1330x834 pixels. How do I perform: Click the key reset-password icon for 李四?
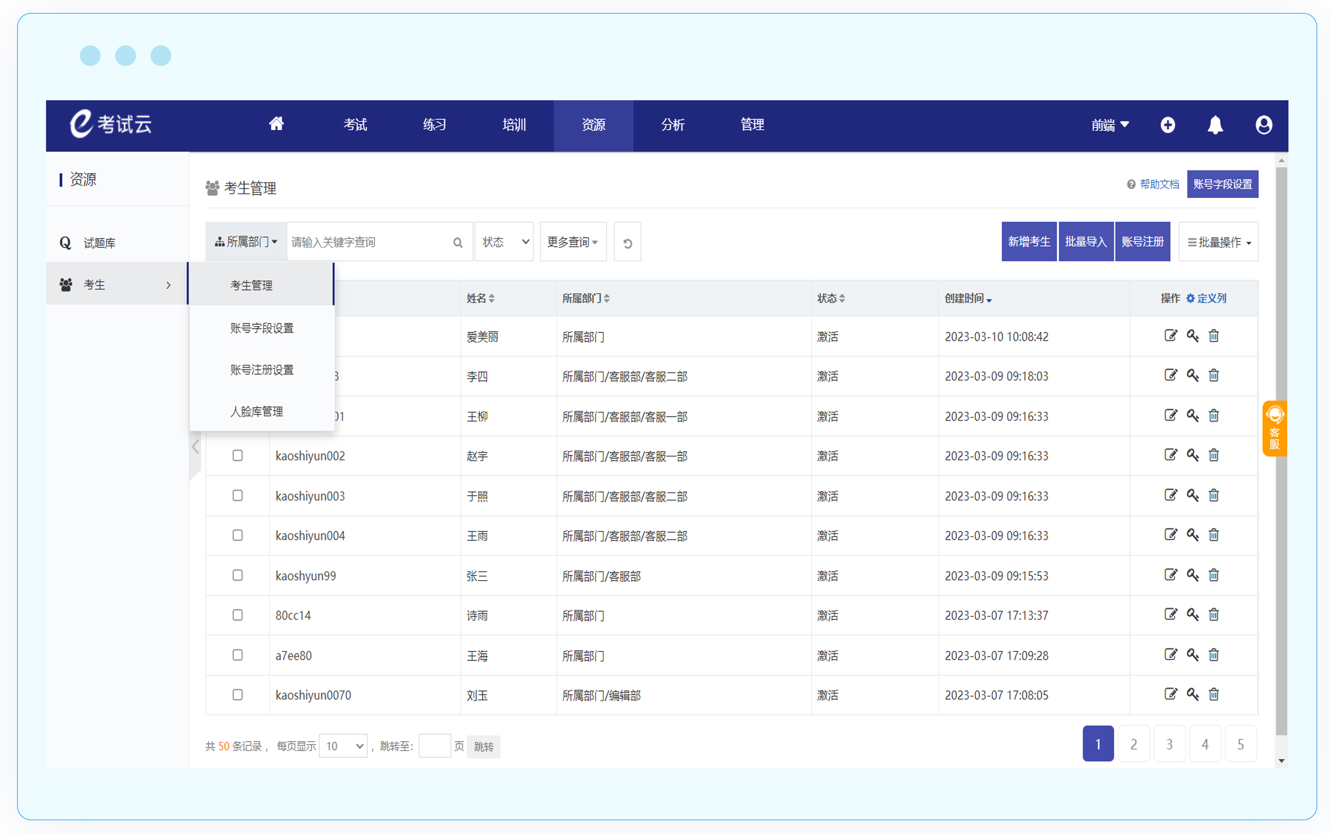(1192, 376)
